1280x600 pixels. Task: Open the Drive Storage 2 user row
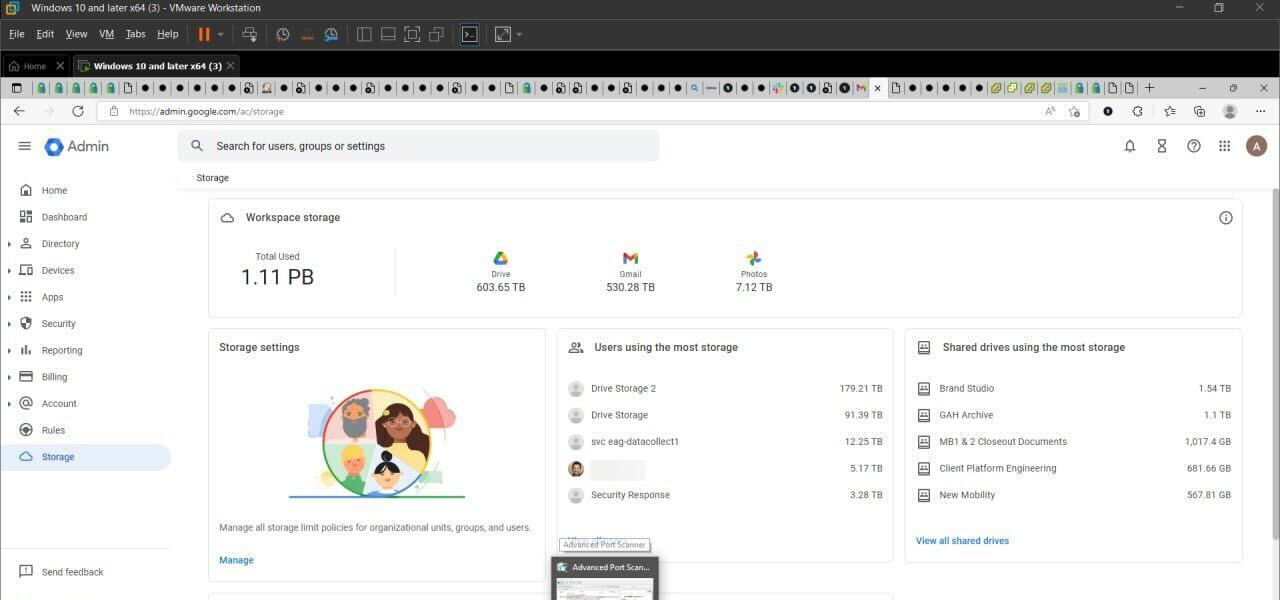(725, 388)
